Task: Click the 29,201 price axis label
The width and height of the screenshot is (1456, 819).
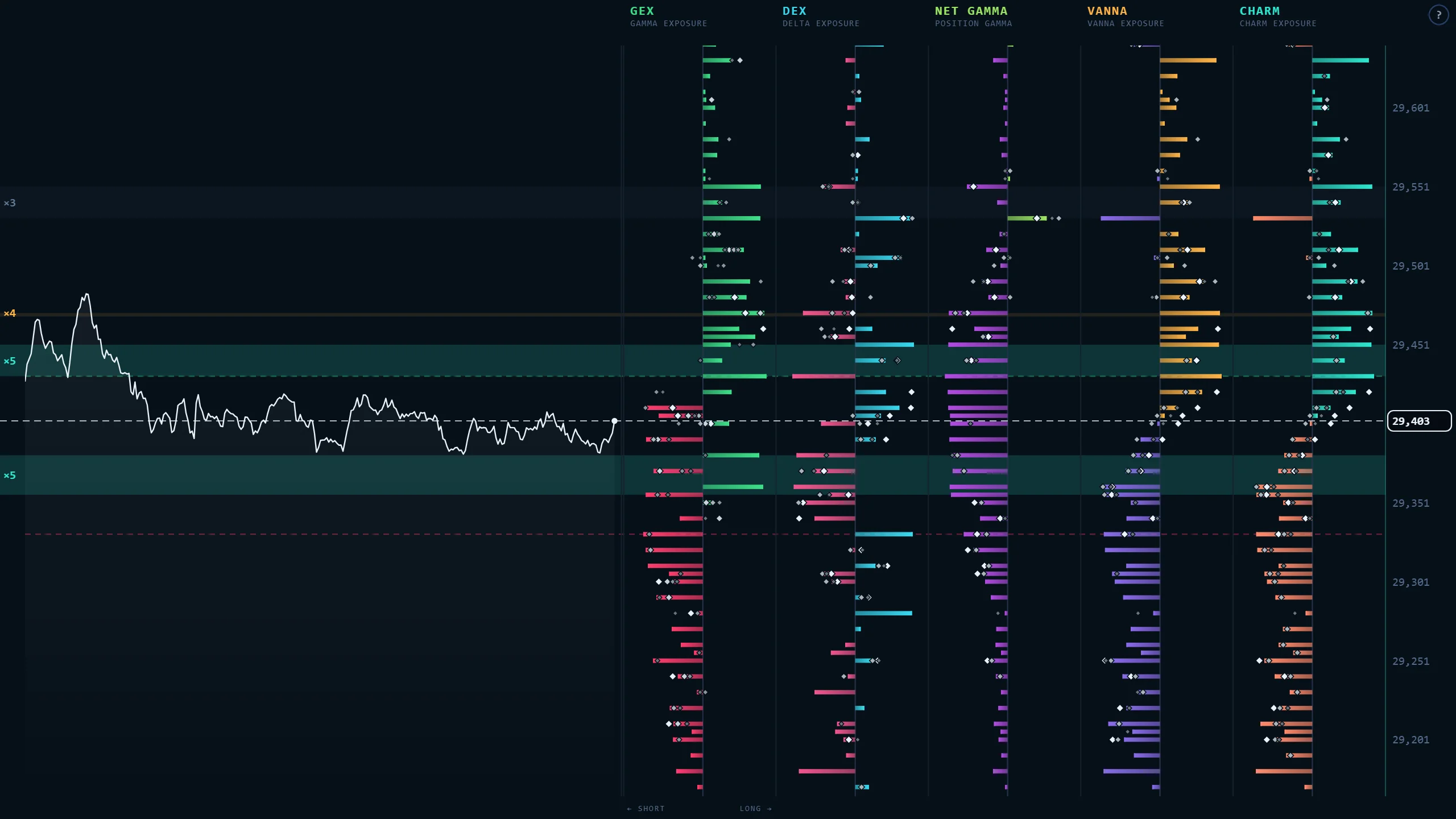Action: pyautogui.click(x=1410, y=740)
